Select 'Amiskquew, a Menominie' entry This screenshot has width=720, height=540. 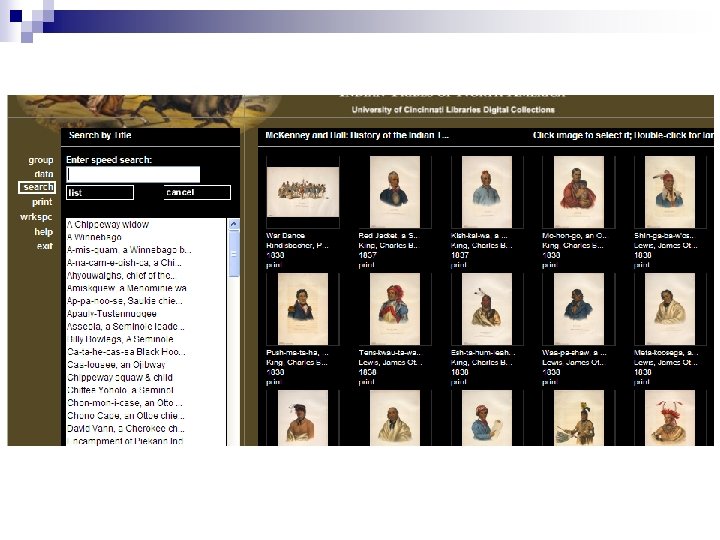pyautogui.click(x=126, y=288)
